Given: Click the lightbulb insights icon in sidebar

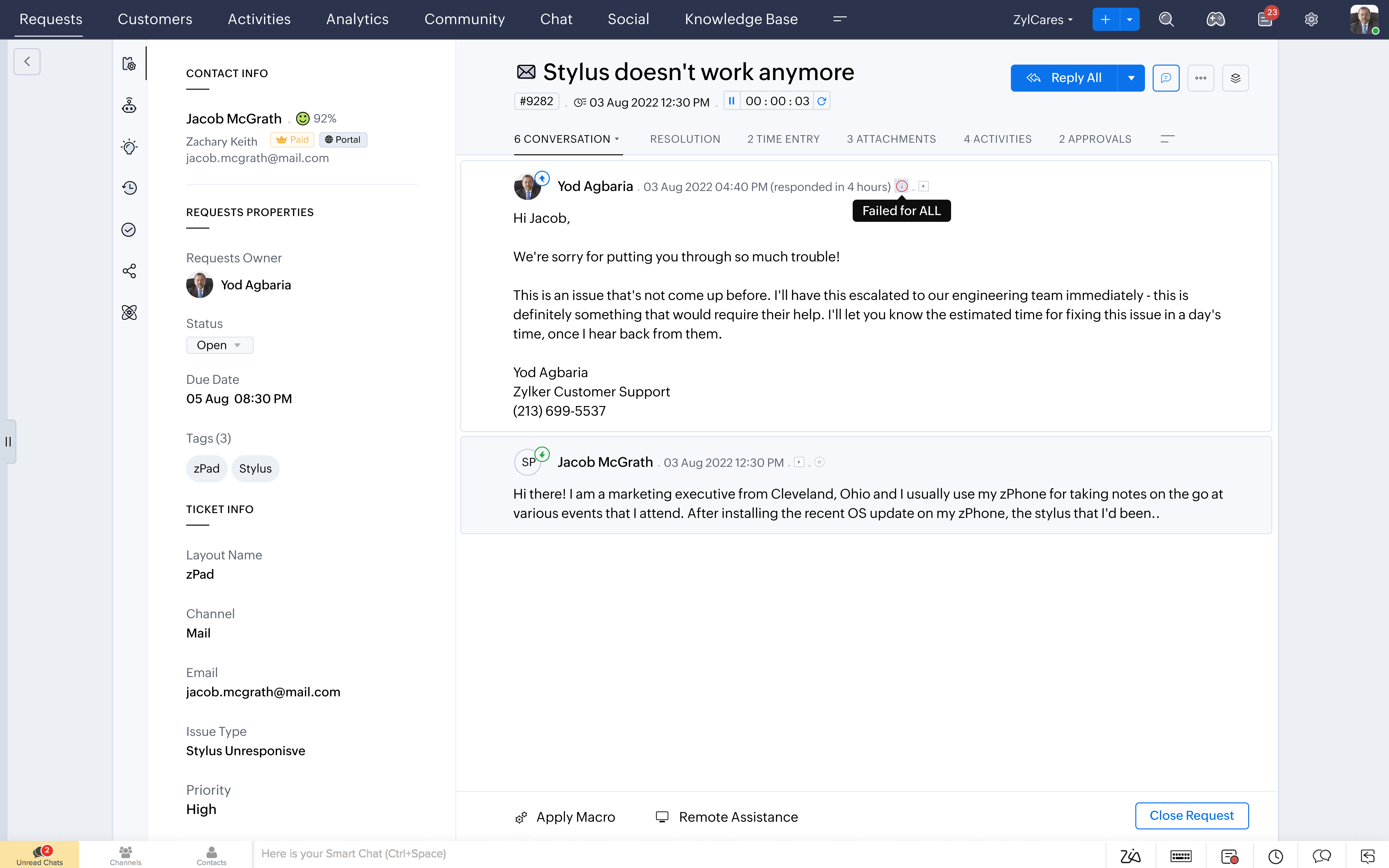Looking at the screenshot, I should click(129, 147).
